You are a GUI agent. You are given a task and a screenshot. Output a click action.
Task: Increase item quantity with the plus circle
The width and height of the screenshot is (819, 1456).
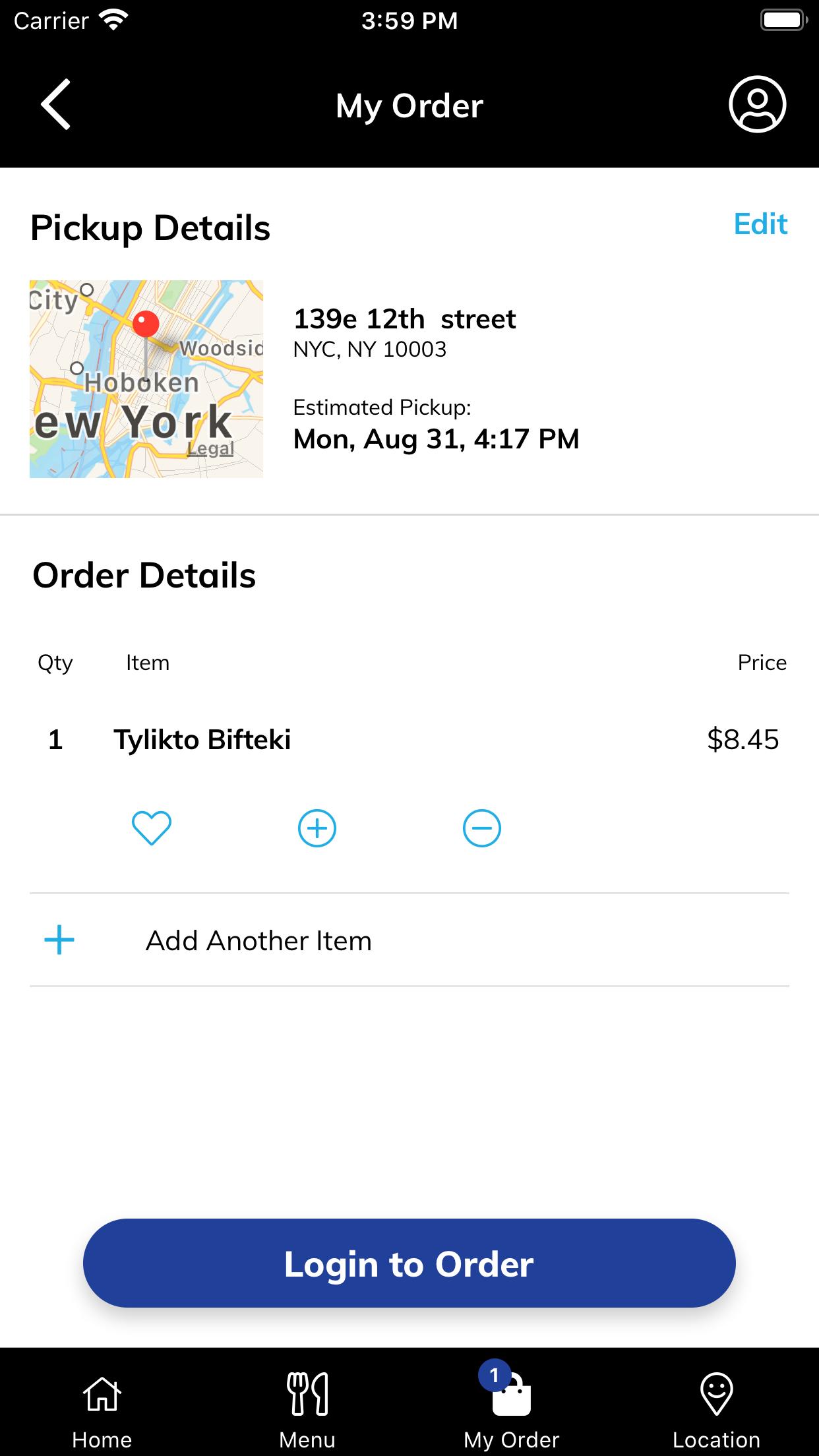point(317,828)
